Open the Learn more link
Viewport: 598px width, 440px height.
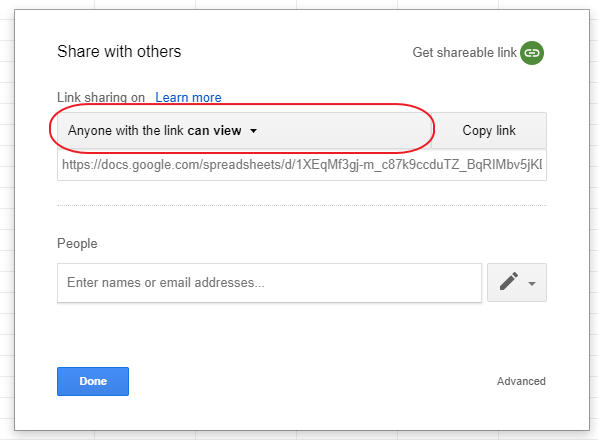coord(188,98)
